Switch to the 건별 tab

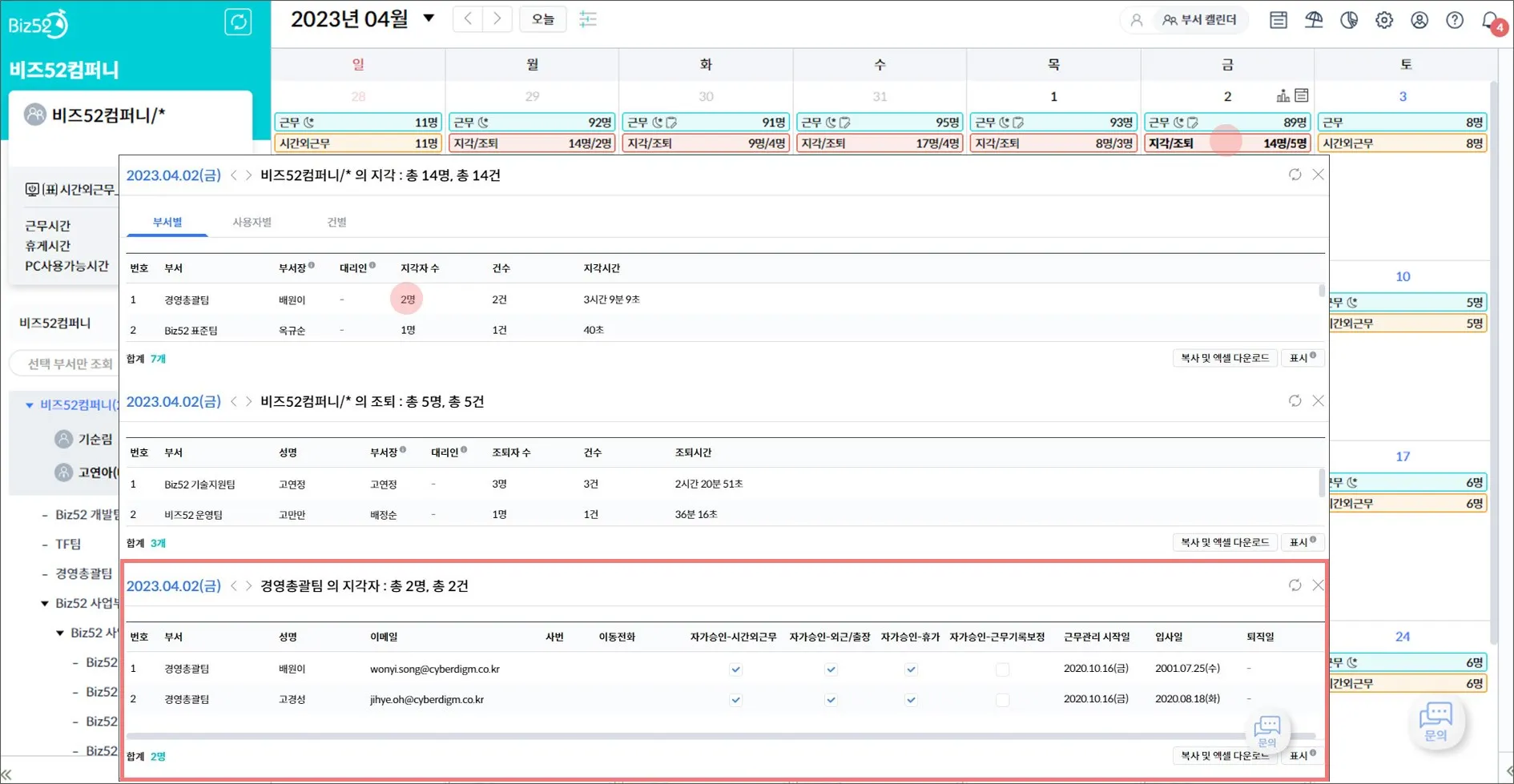click(x=336, y=222)
